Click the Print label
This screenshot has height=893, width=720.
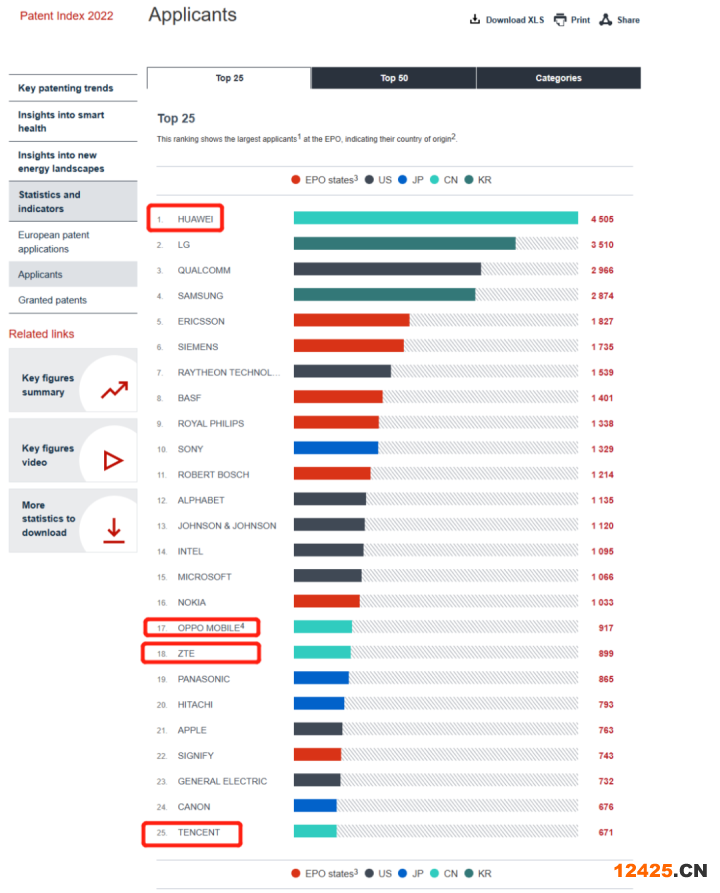pyautogui.click(x=580, y=20)
